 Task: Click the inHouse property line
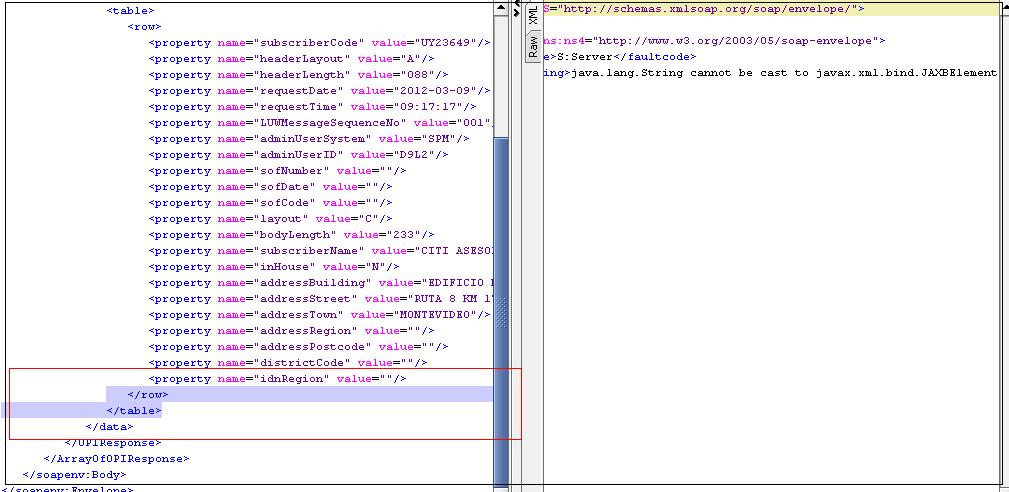click(274, 267)
